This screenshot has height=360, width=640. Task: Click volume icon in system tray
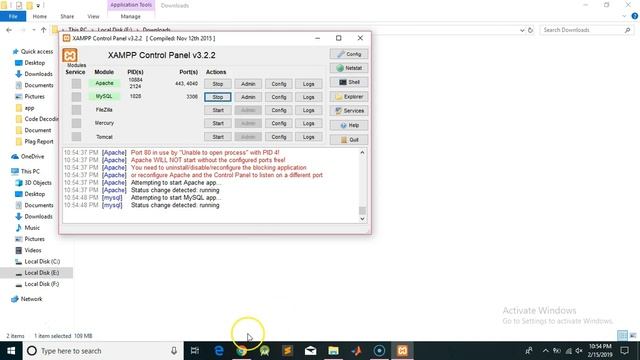579,351
